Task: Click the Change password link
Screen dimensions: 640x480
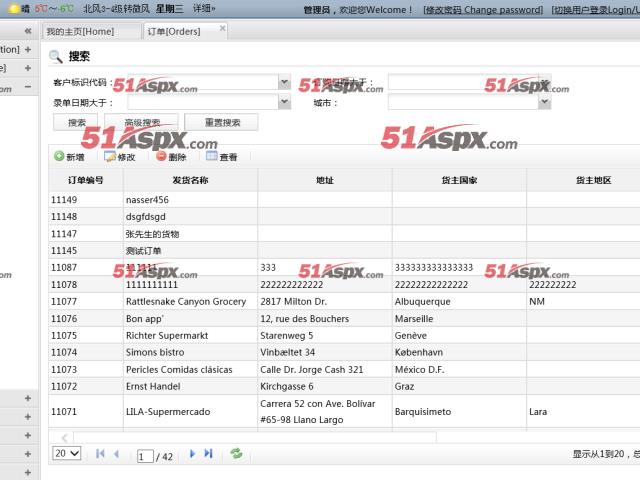Action: [484, 9]
